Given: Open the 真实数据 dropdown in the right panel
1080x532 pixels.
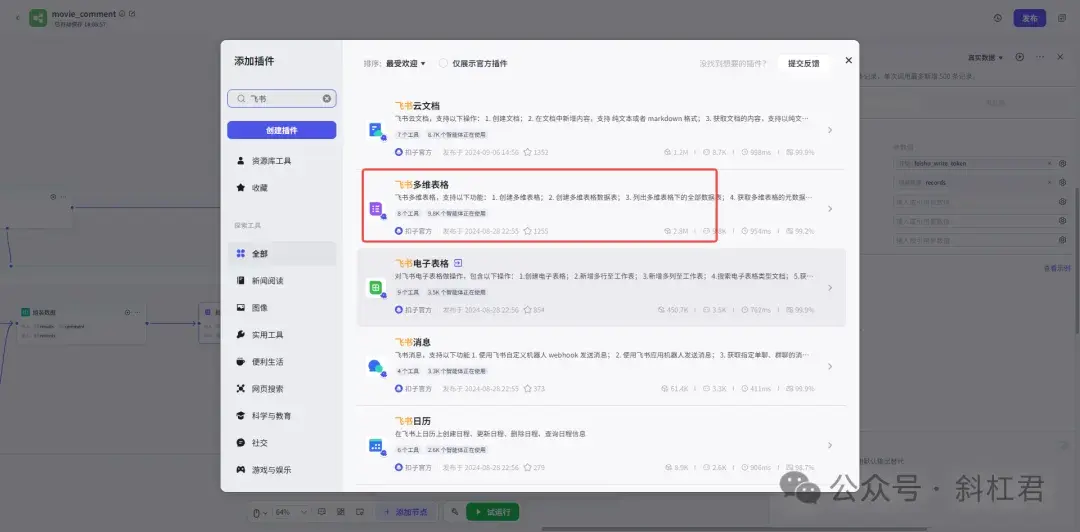Looking at the screenshot, I should (x=986, y=57).
